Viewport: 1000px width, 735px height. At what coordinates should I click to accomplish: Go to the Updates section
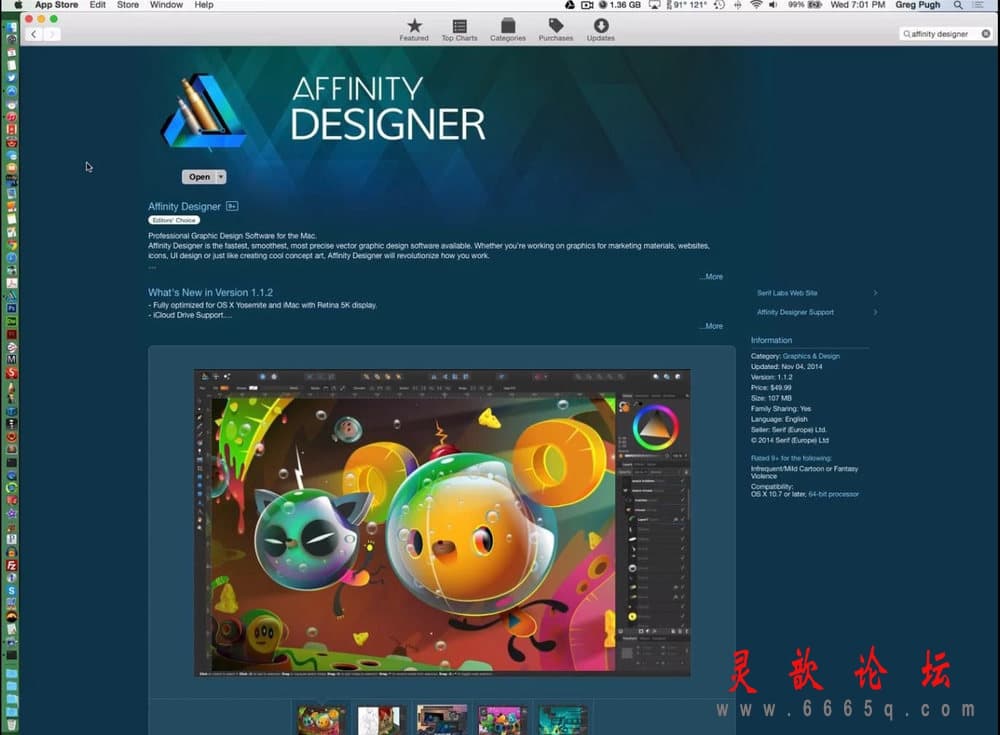(601, 30)
